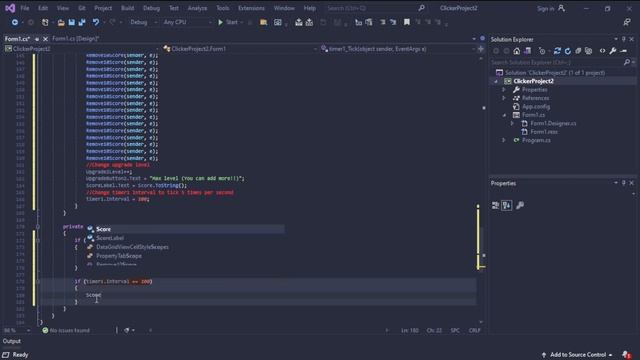Toggle Categorized view in Properties panel
The width and height of the screenshot is (640, 360).
496,205
